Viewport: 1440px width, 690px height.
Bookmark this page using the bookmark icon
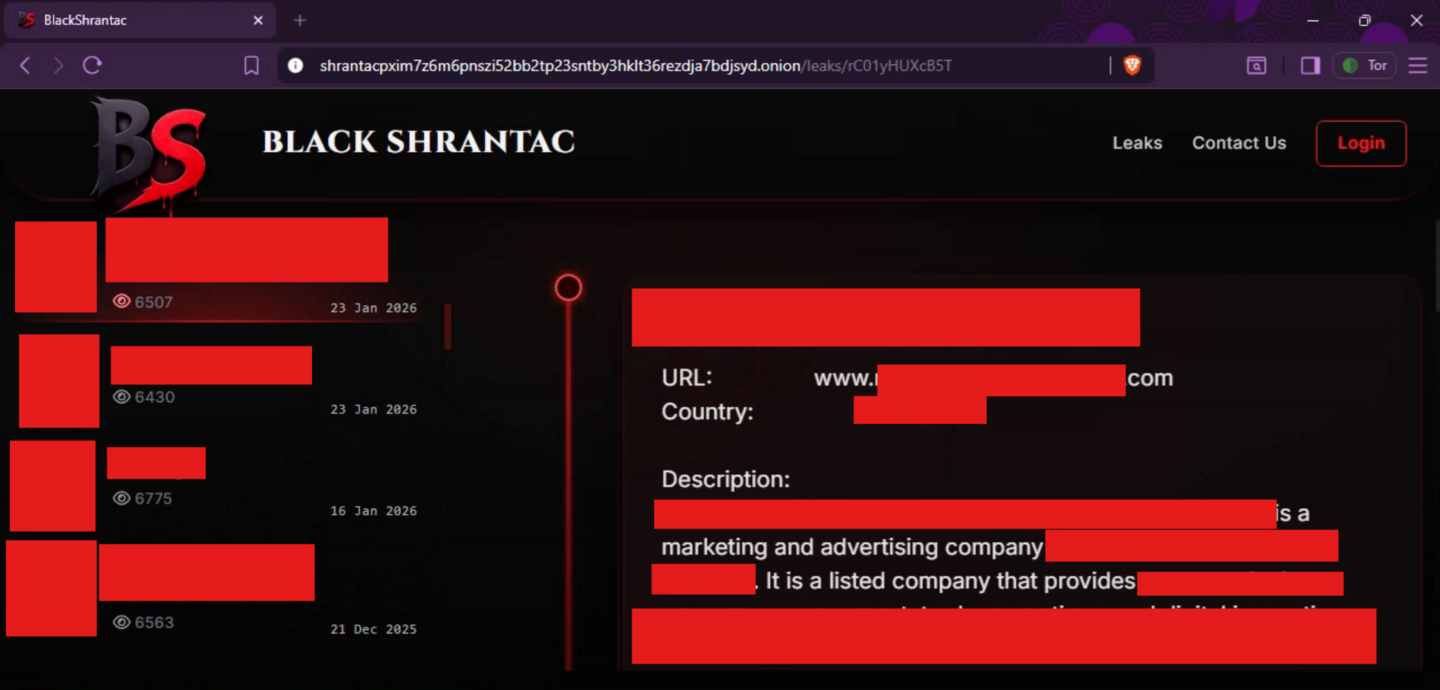tap(251, 66)
